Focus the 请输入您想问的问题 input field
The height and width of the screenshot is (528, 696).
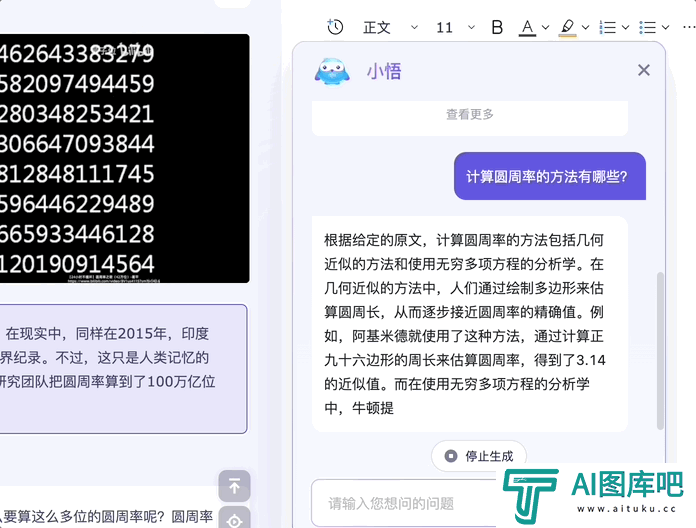[404, 503]
